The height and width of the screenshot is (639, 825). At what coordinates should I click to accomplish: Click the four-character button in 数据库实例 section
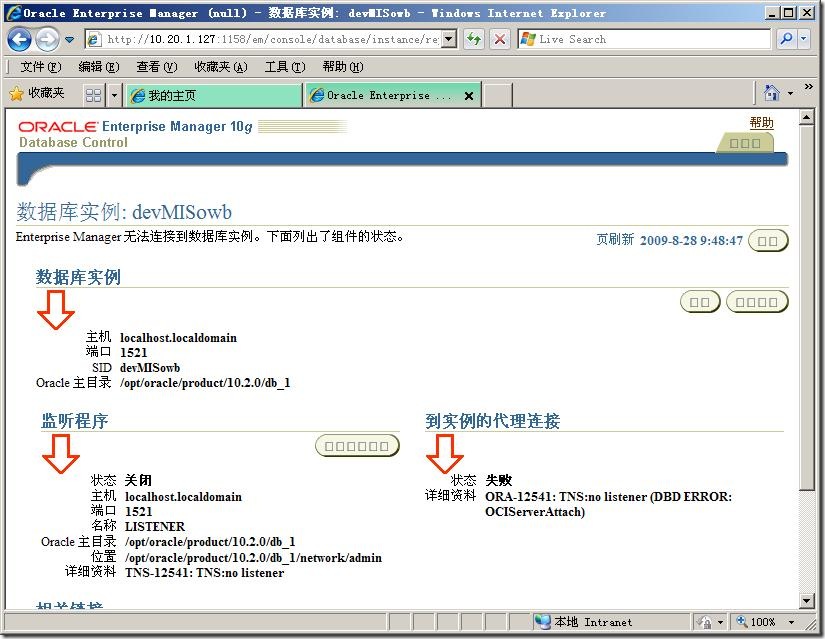point(757,302)
